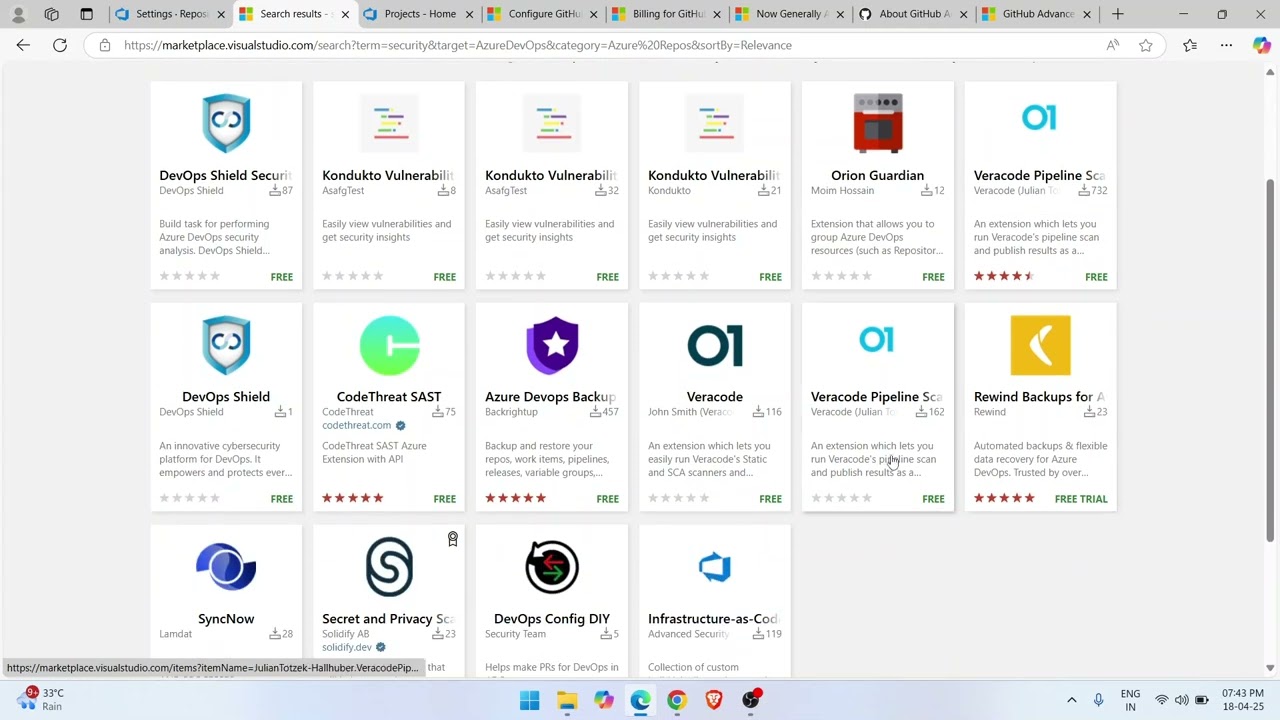
Task: Open the Infrastructure-as-Code title link
Action: click(x=714, y=619)
